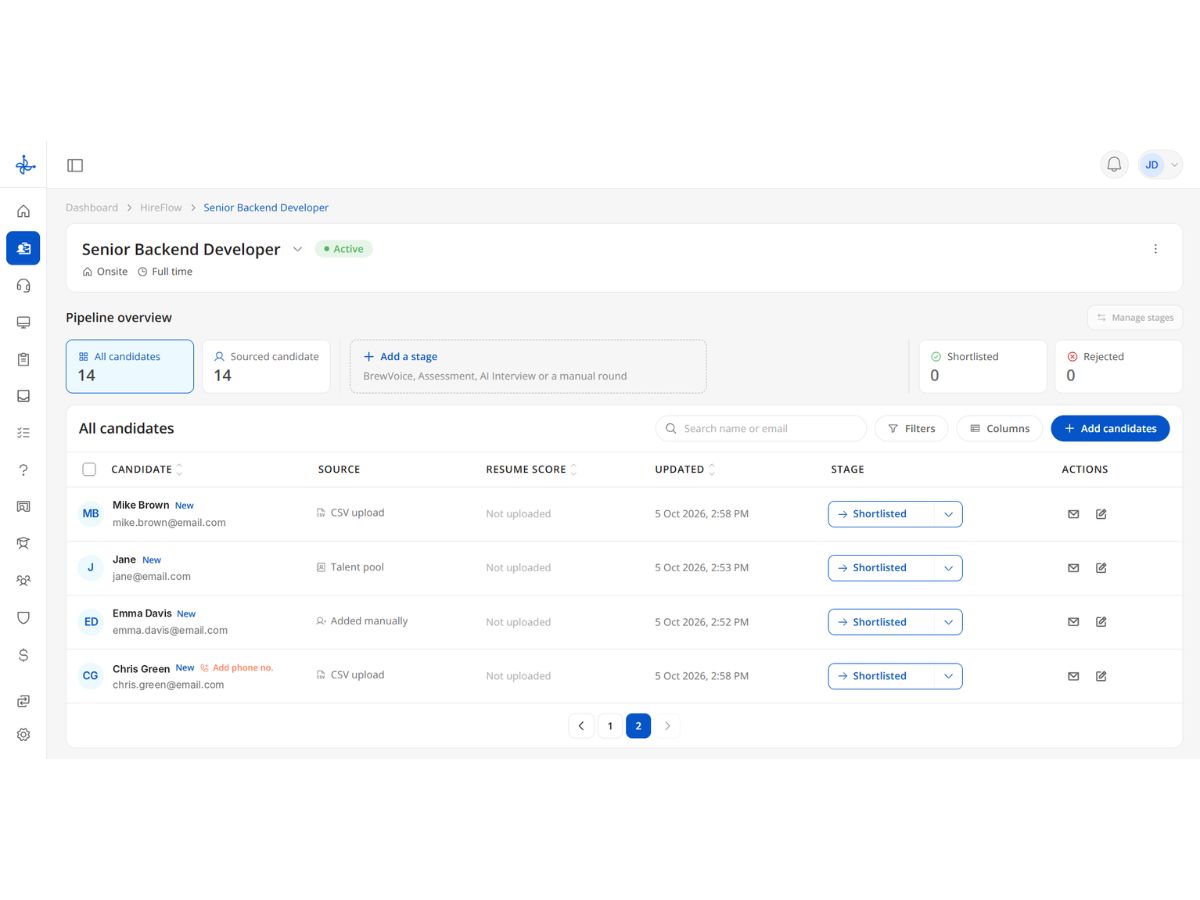
Task: Open the clipboard icon in sidebar
Action: tap(23, 359)
